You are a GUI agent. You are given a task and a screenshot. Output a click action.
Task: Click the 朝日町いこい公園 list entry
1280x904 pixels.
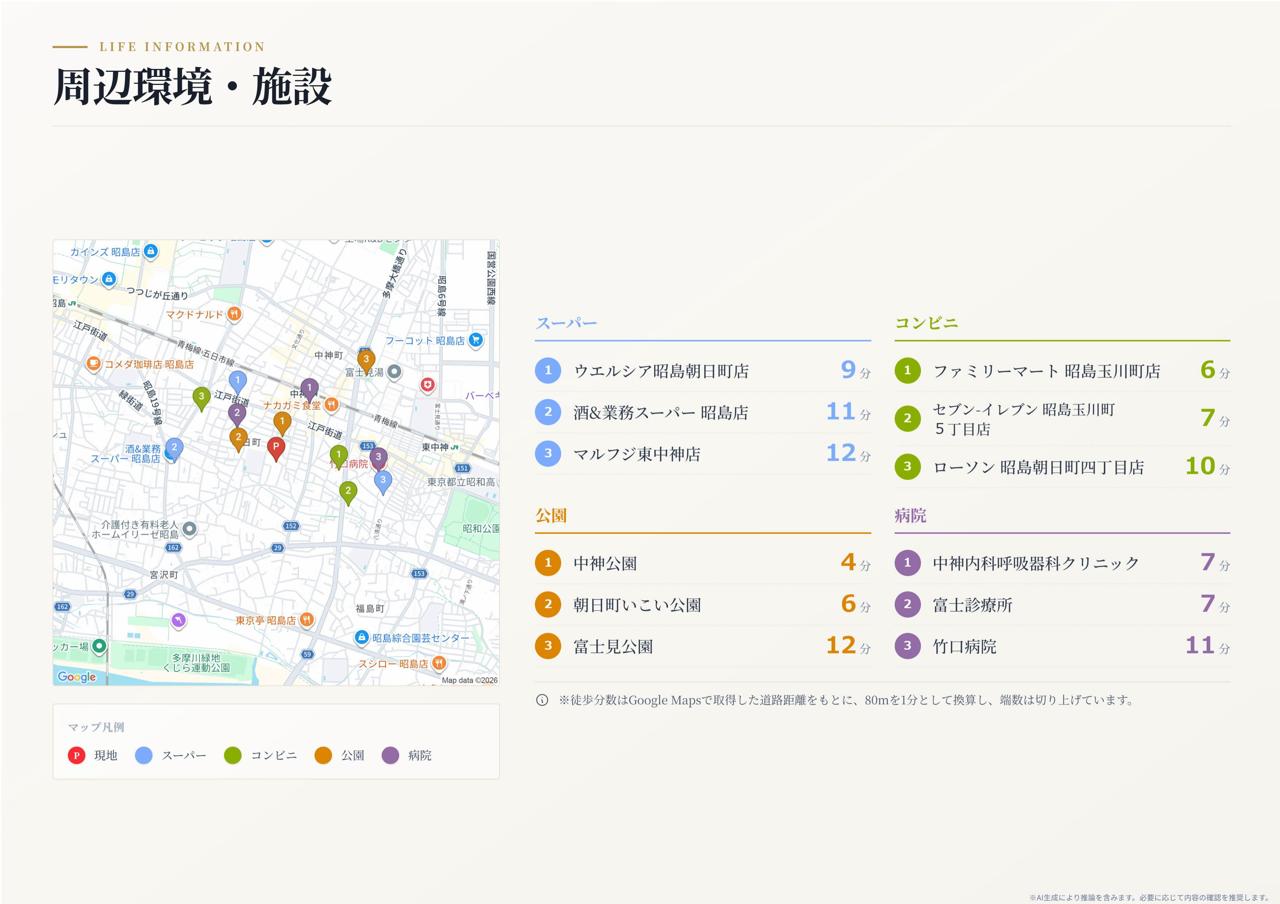703,605
